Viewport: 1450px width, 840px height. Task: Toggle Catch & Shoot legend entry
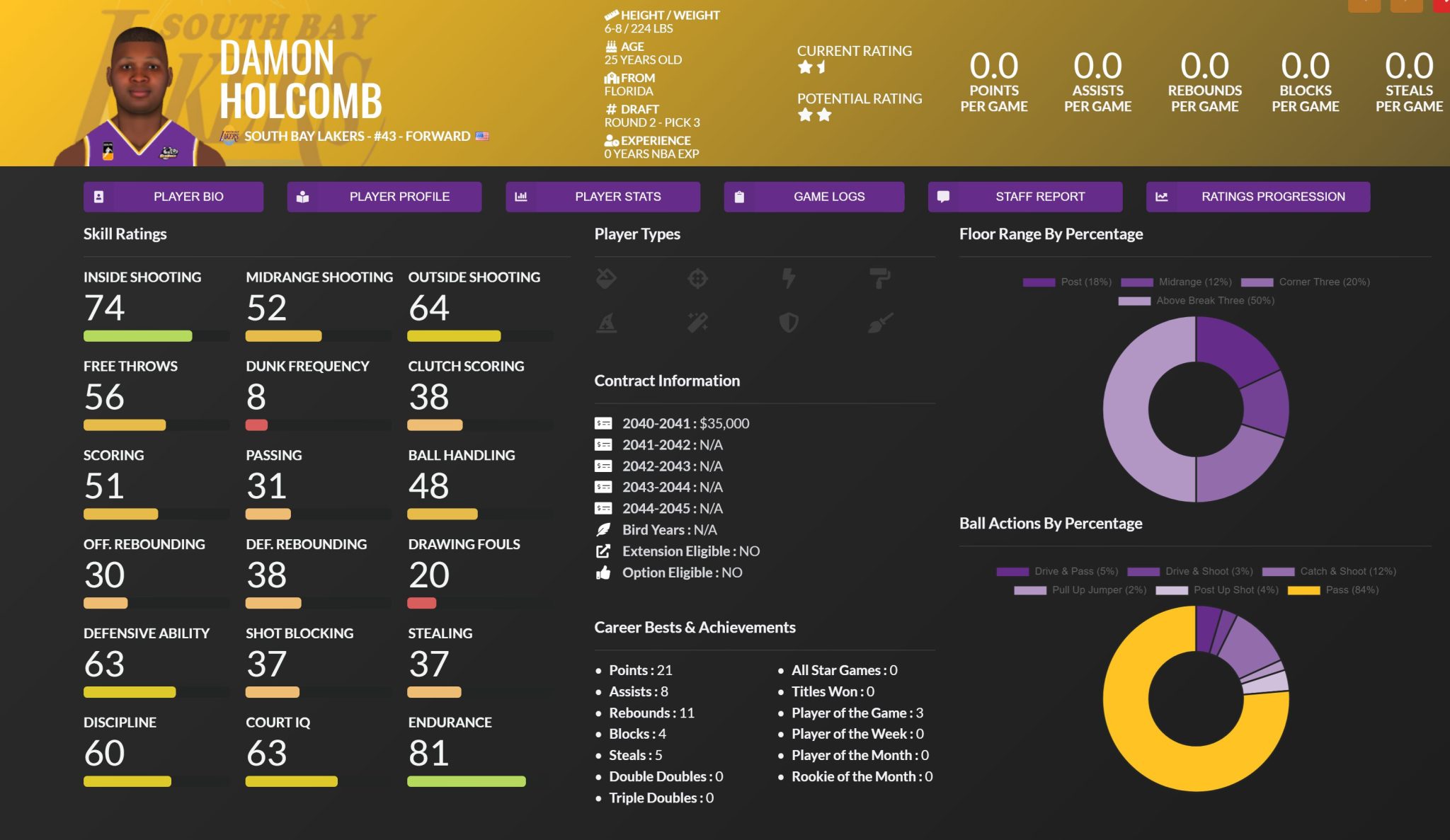pos(1329,571)
